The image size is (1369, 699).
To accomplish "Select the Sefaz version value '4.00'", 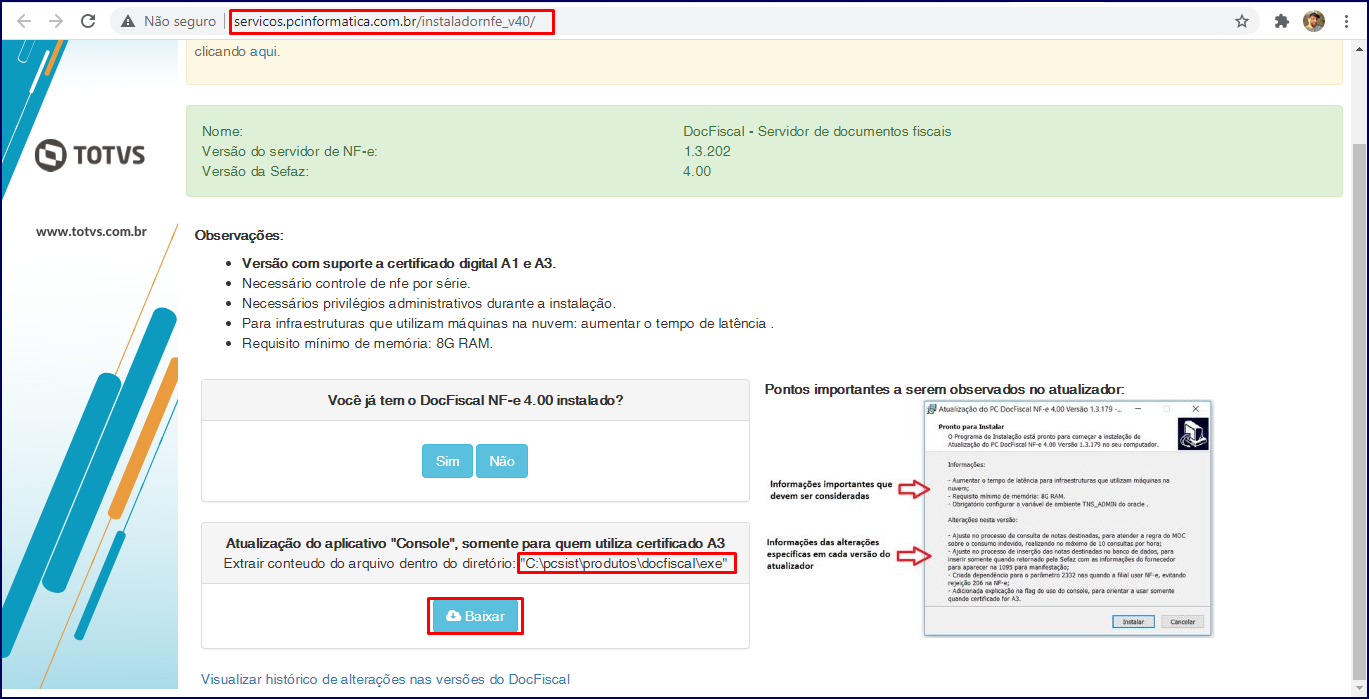I will [x=697, y=171].
